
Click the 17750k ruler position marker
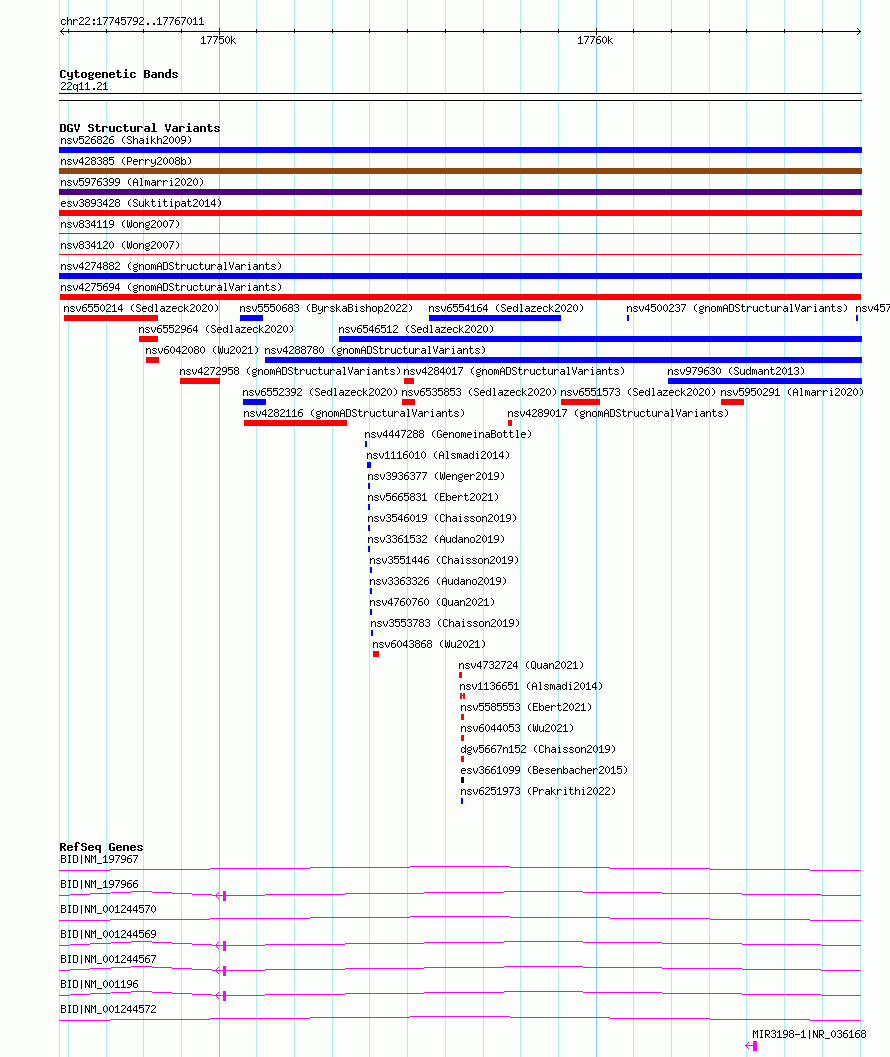click(x=218, y=40)
